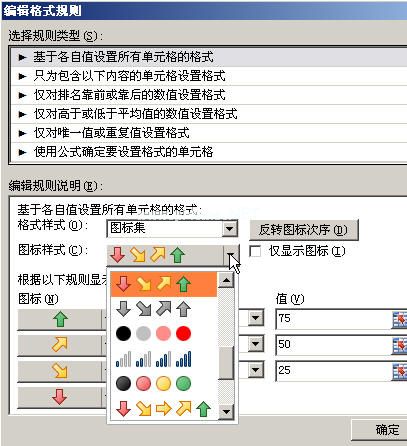Image resolution: width=407 pixels, height=446 pixels.
Task: Open the dropdown left of value 50
Action: [x=256, y=344]
